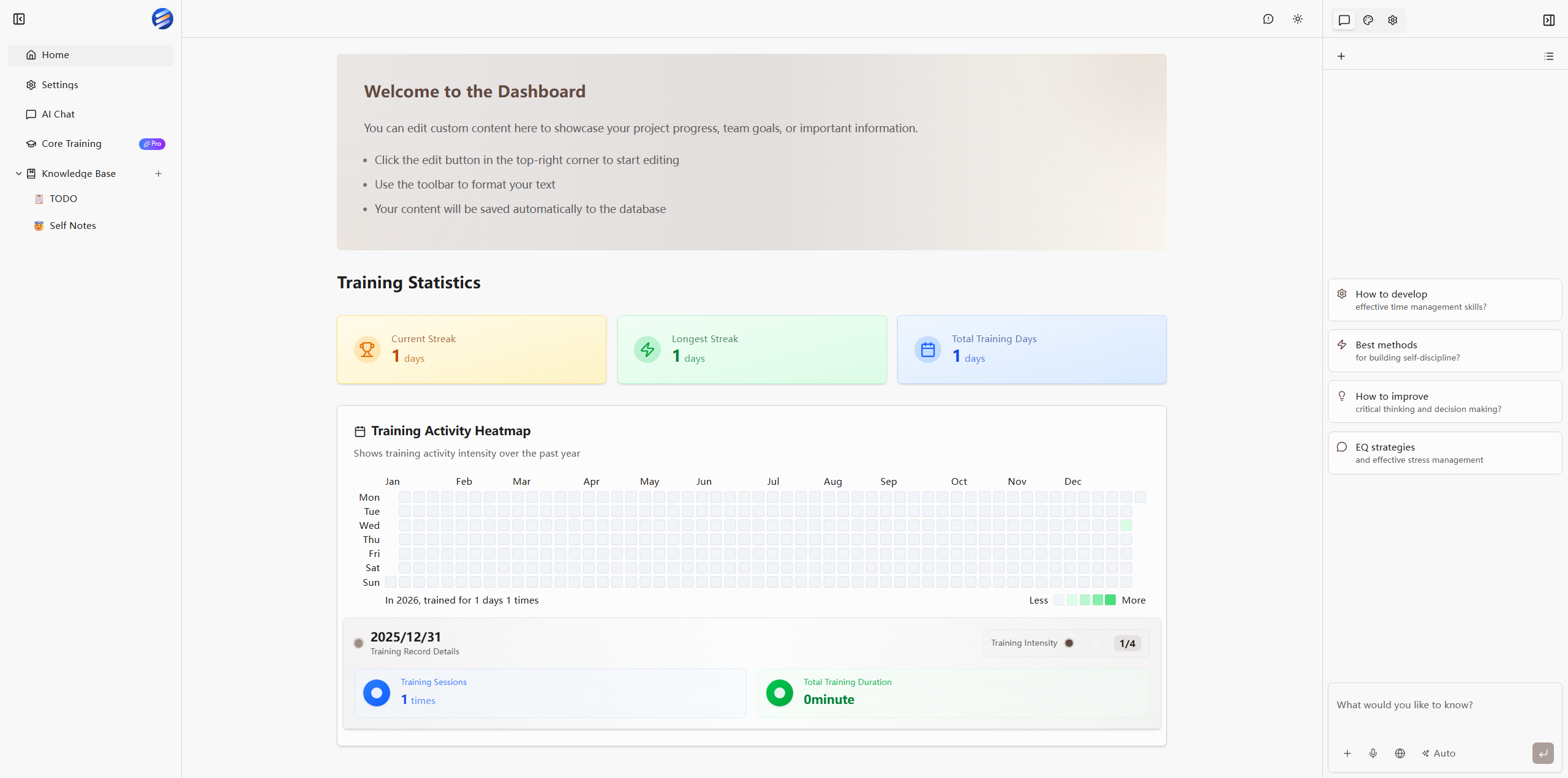This screenshot has height=778, width=1568.
Task: Open the theme palette icon in top bar
Action: 1368,20
